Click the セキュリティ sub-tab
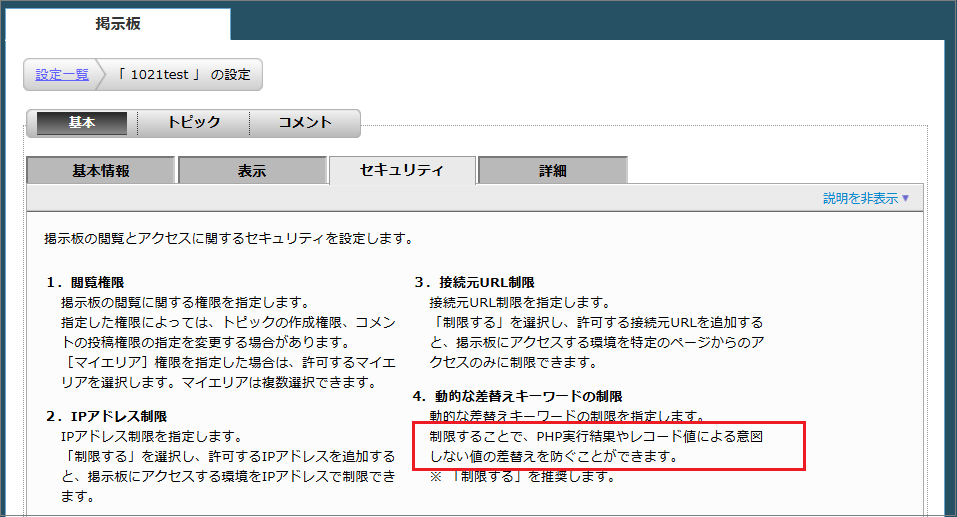The image size is (957, 517). tap(402, 171)
